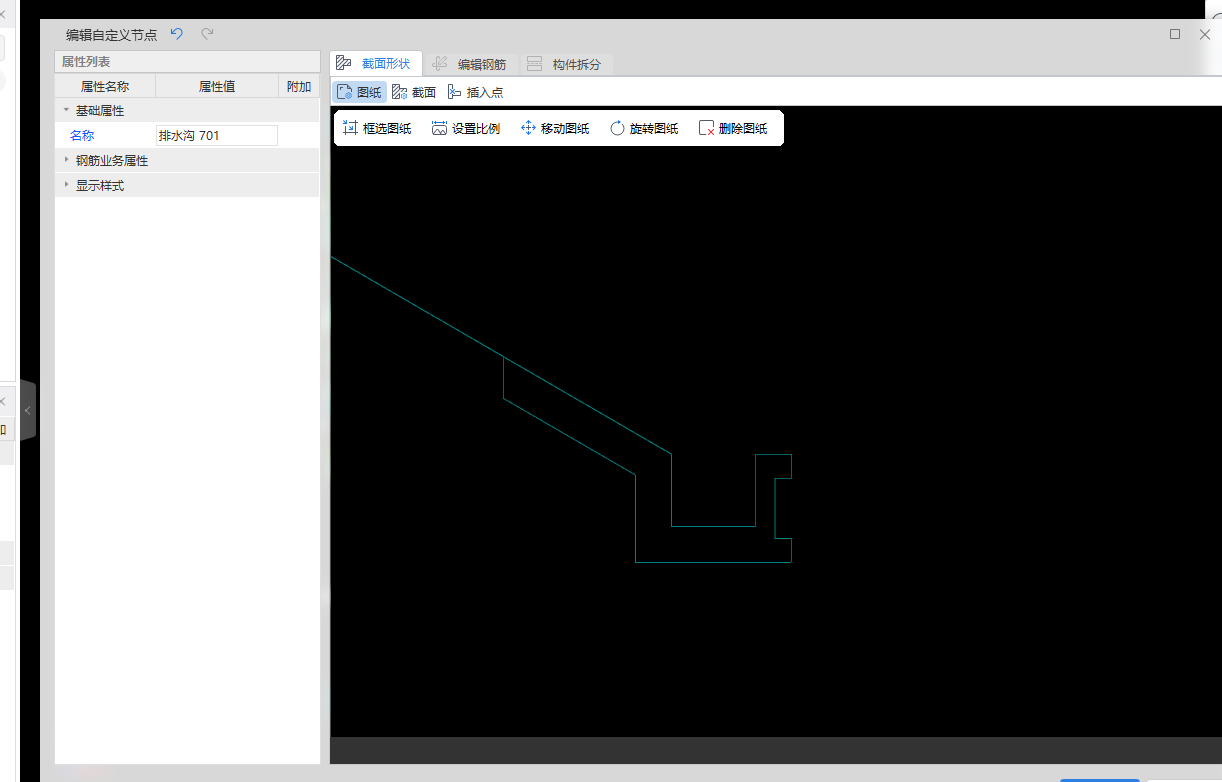Expand the 显示样式 group

click(x=66, y=185)
